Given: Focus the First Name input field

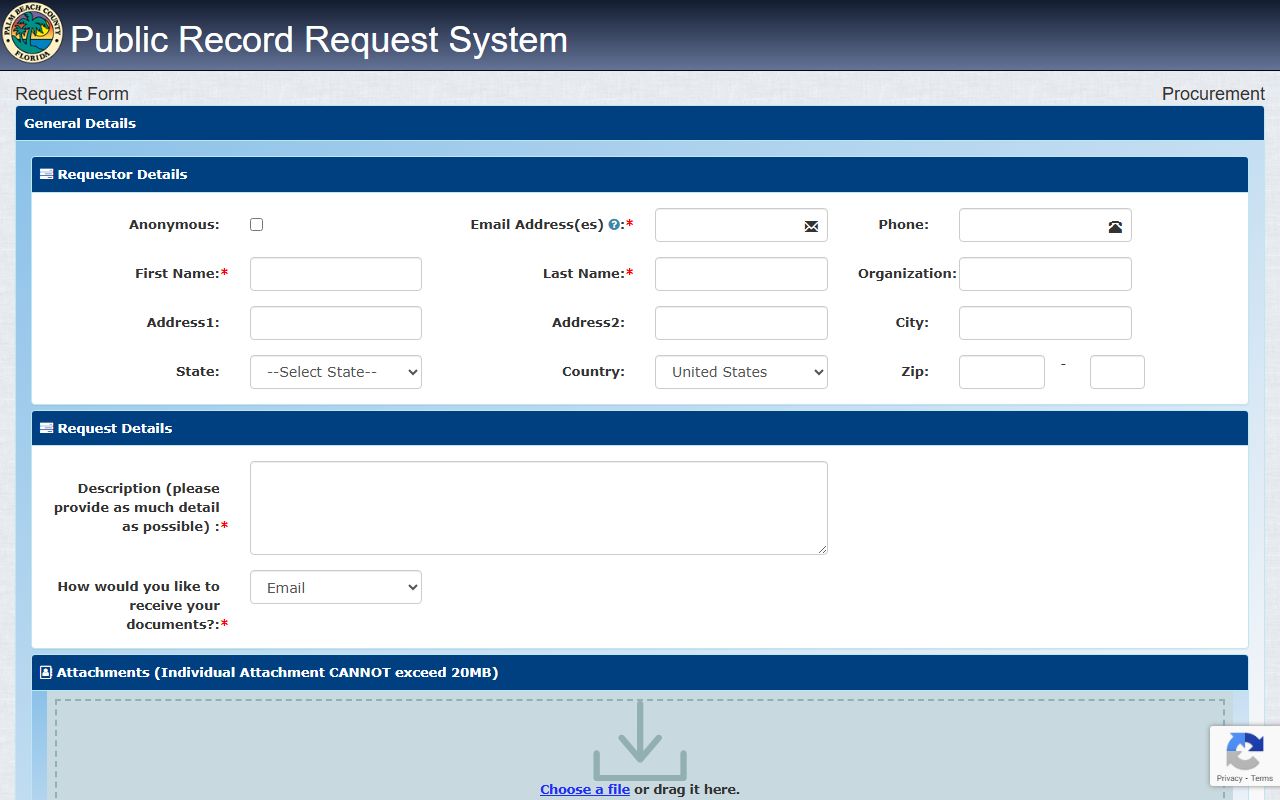Looking at the screenshot, I should 336,274.
